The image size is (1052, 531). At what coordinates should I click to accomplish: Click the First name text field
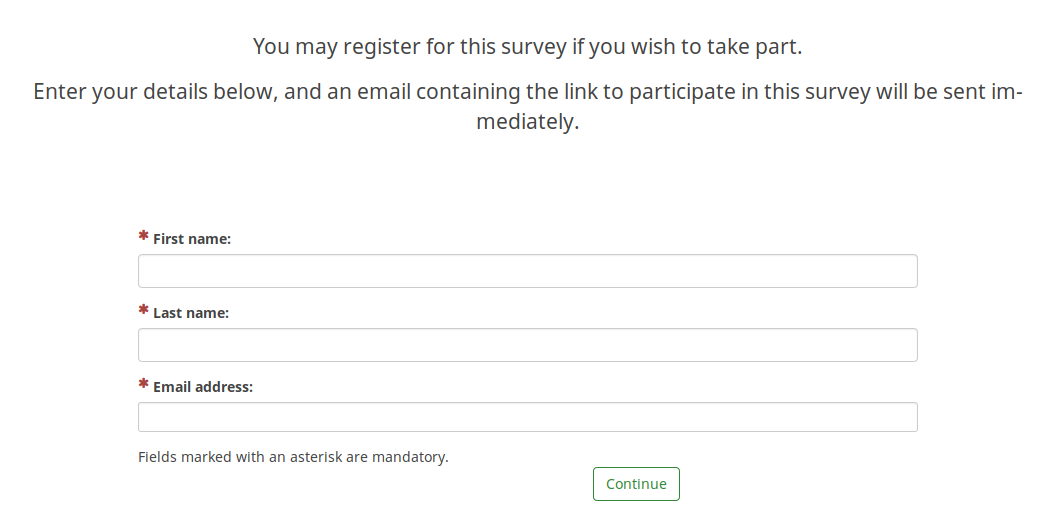tap(527, 271)
